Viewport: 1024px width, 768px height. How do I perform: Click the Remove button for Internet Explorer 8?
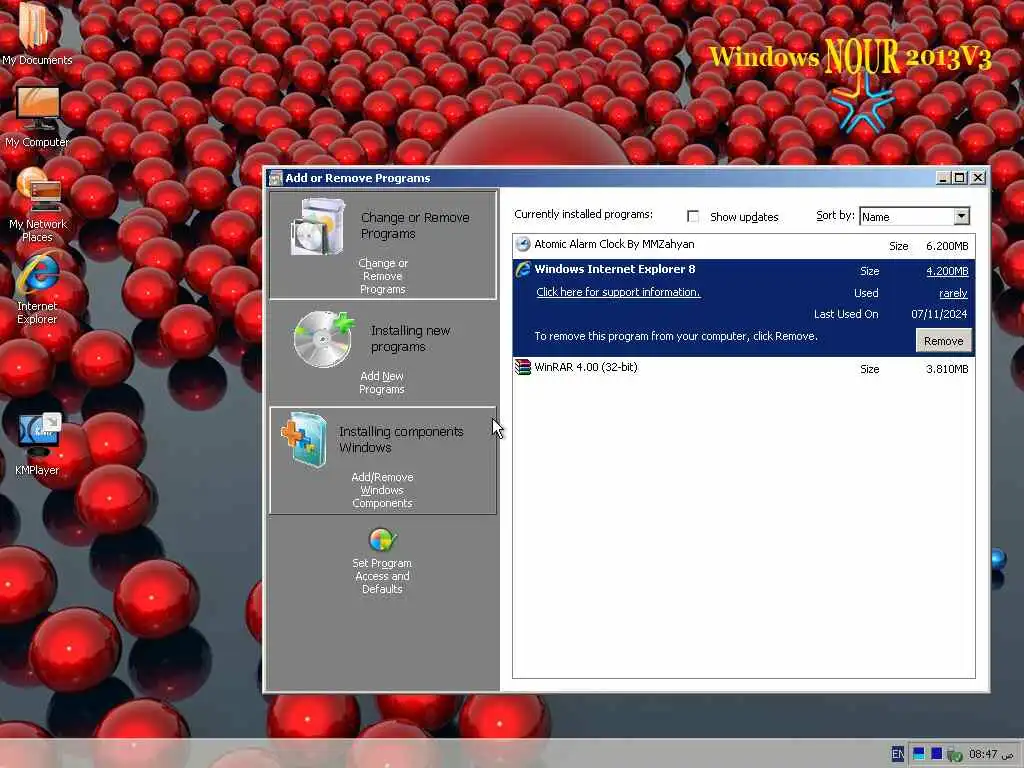coord(944,341)
